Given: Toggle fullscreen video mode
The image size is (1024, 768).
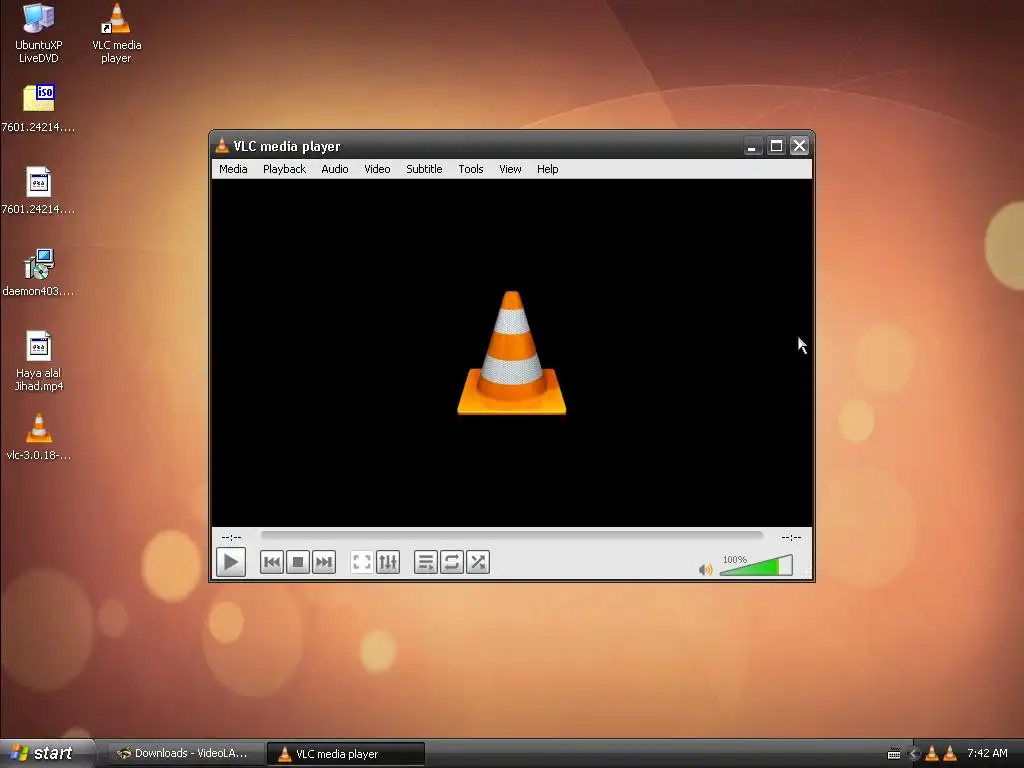Looking at the screenshot, I should tap(362, 562).
